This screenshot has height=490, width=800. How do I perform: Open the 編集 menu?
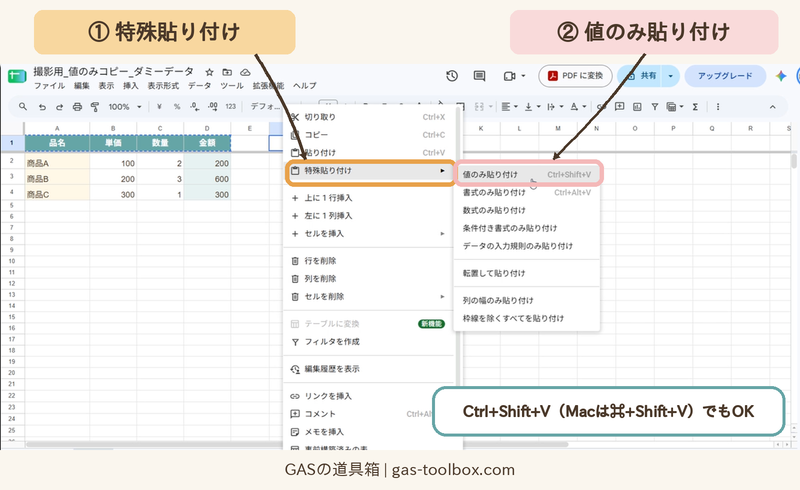pyautogui.click(x=82, y=86)
